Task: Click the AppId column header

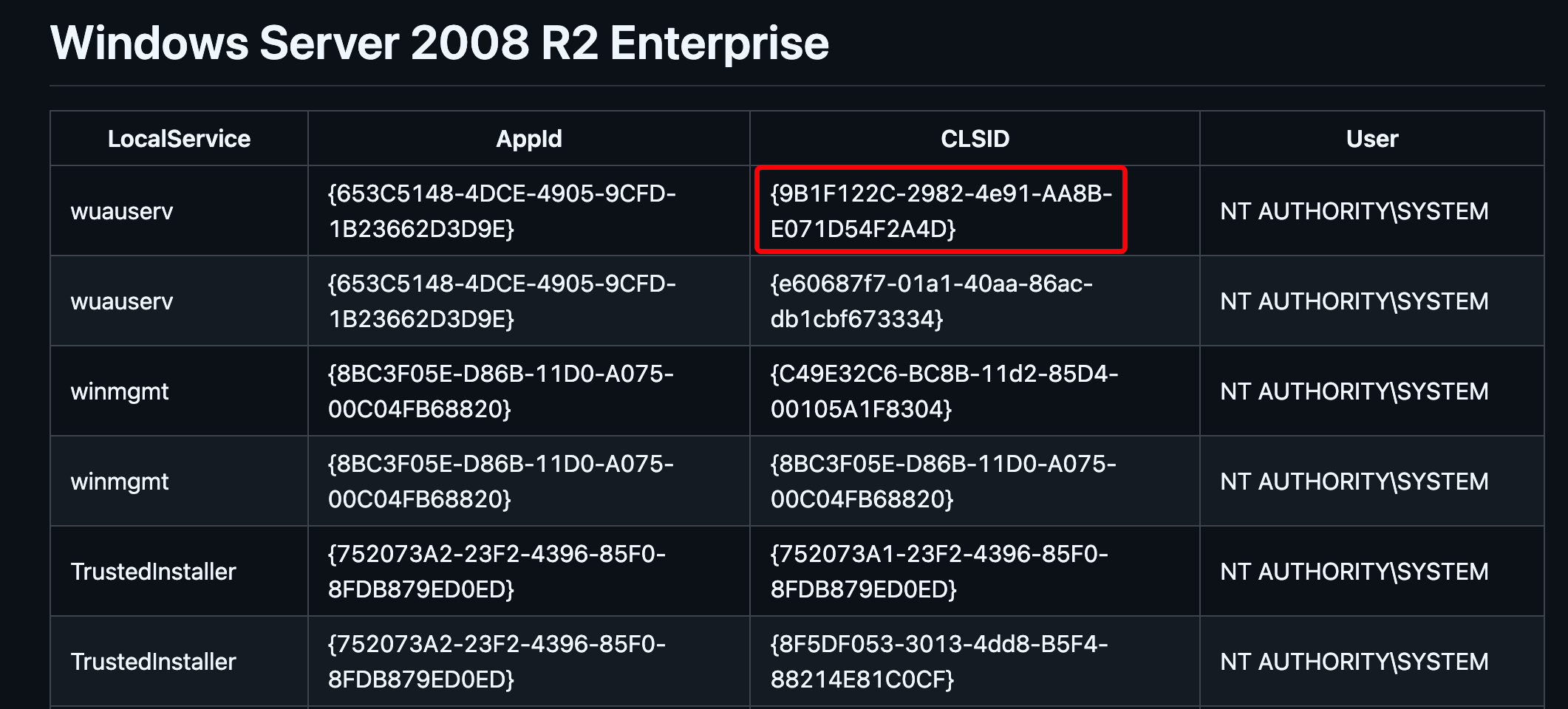Action: [528, 139]
